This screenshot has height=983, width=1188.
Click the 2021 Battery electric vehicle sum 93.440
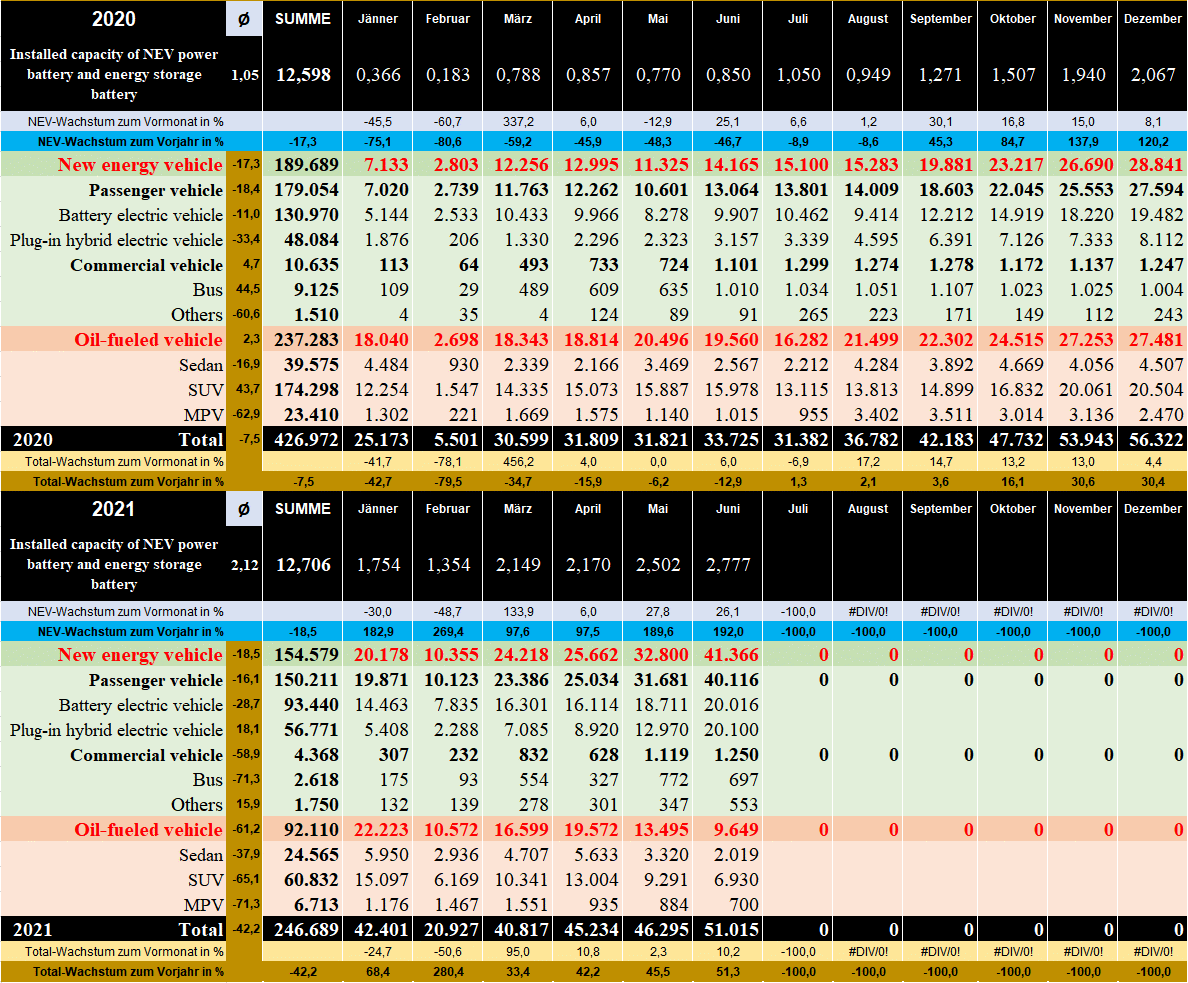tap(302, 705)
